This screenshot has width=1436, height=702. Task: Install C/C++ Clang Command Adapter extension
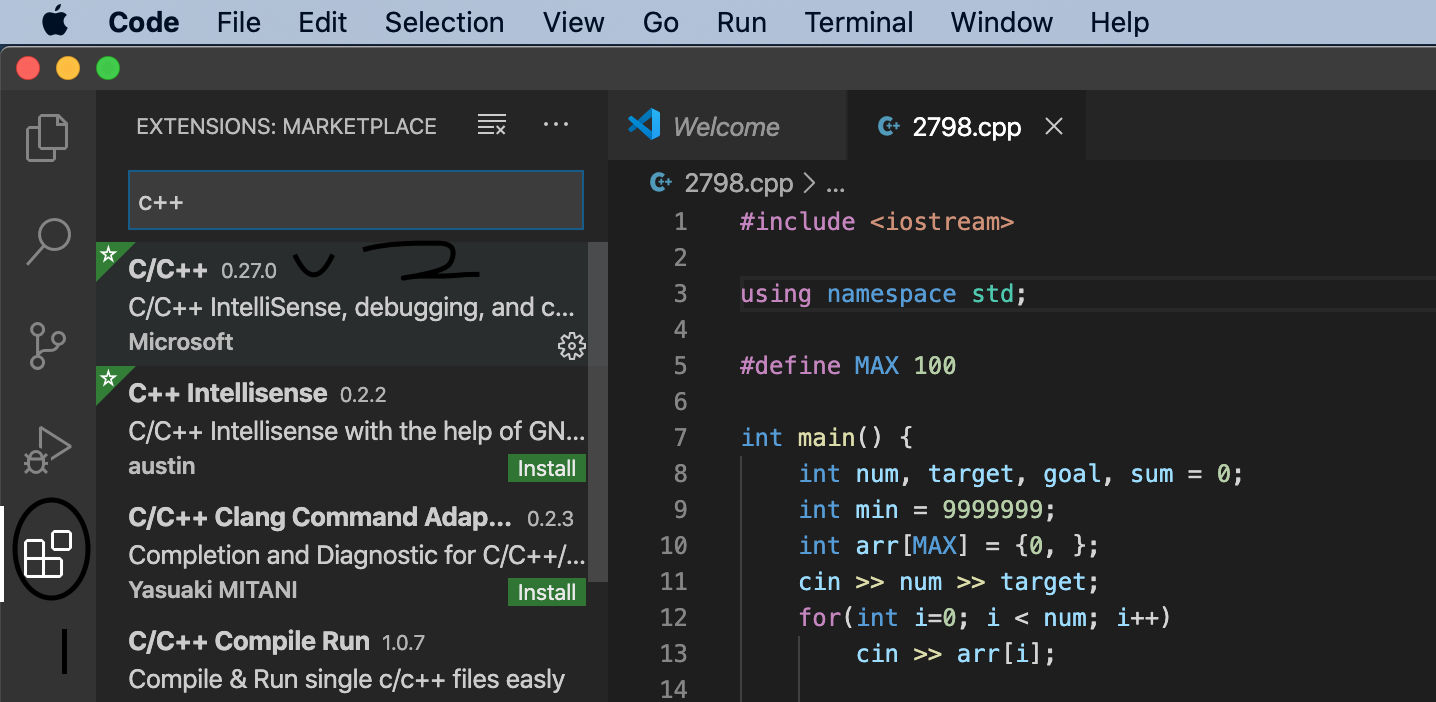pos(547,592)
